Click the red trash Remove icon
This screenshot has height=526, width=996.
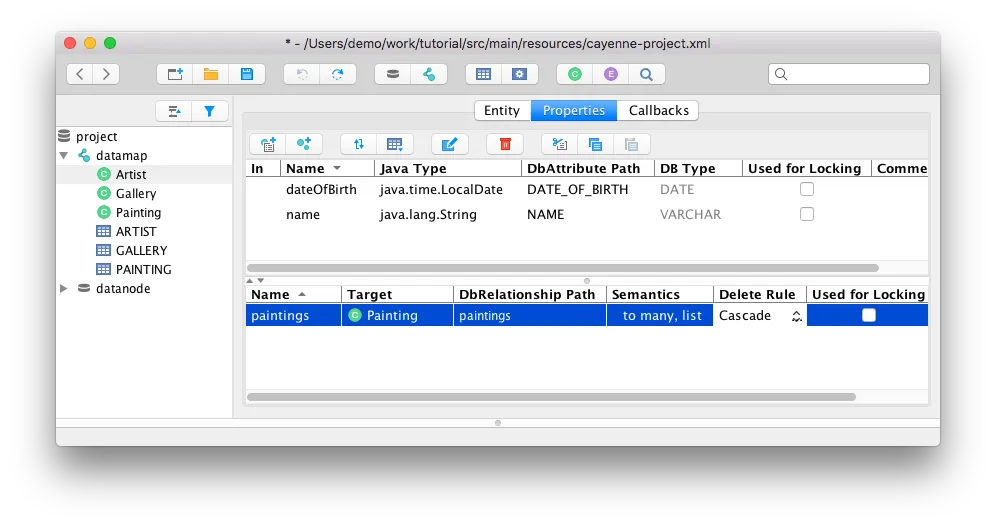[x=505, y=144]
